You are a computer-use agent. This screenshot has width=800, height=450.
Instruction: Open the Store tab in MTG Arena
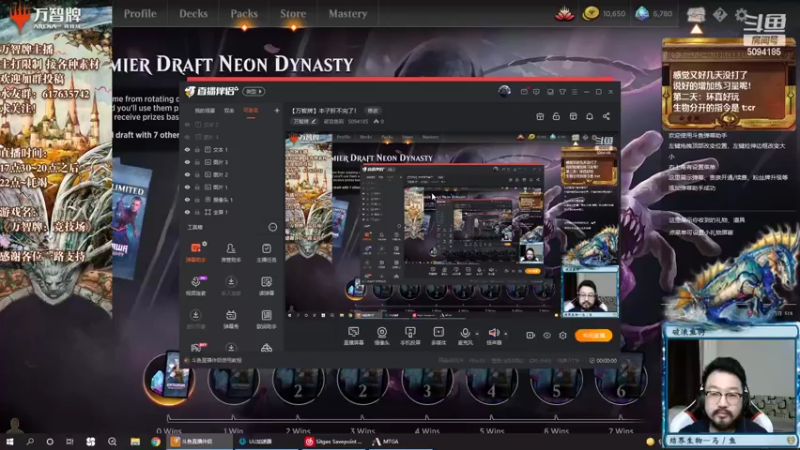(293, 14)
